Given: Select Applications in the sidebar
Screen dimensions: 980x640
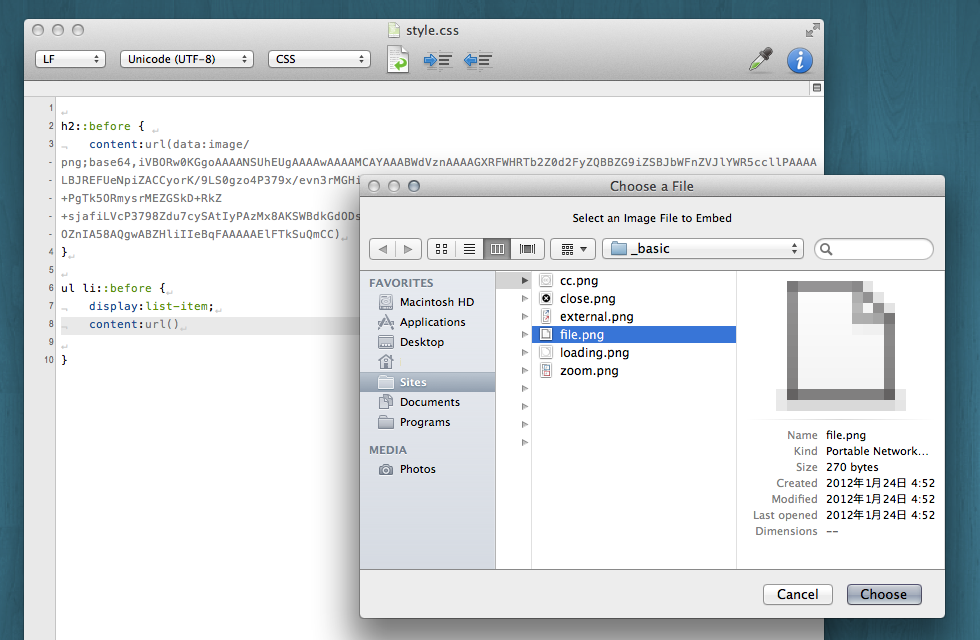Looking at the screenshot, I should click(432, 322).
